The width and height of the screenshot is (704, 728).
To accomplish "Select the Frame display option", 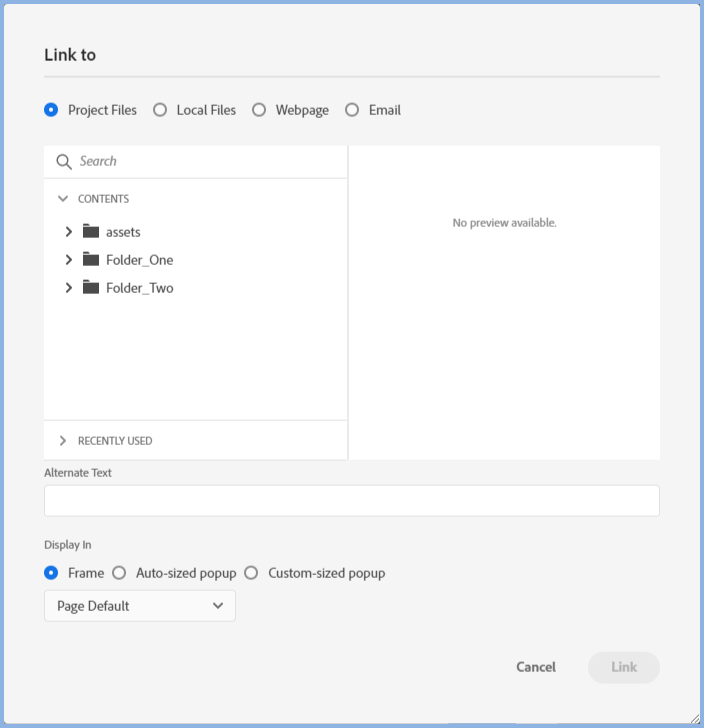I will 51,573.
